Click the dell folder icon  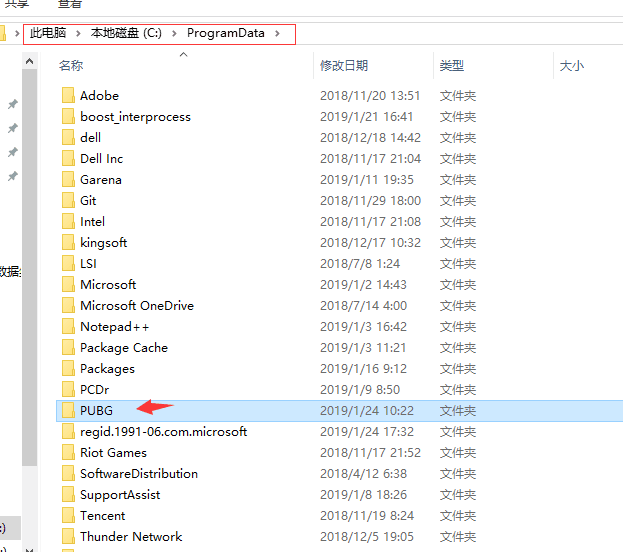[68, 138]
